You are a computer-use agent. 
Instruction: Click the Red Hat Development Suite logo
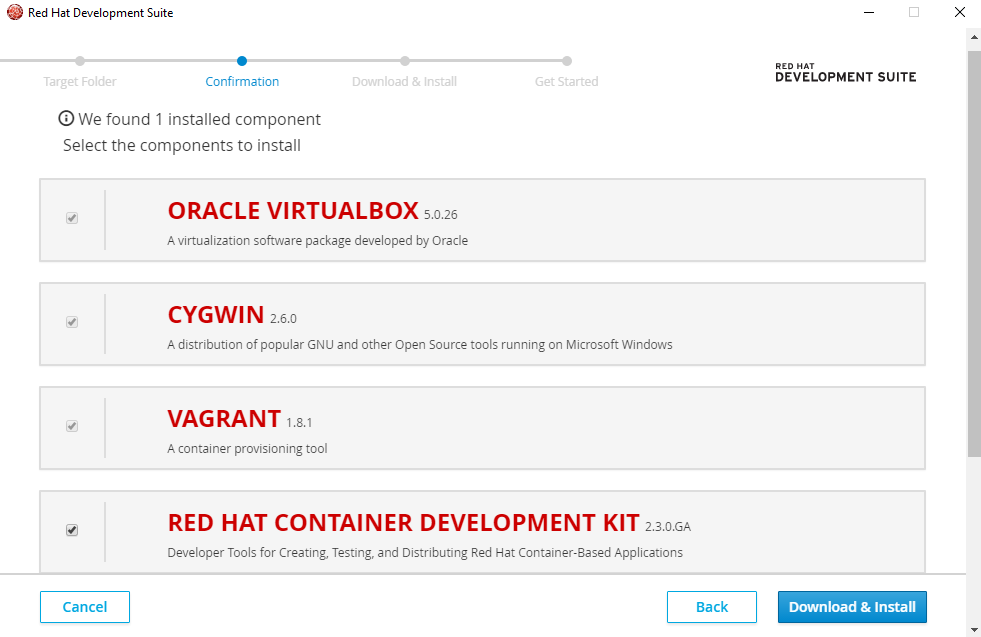click(x=846, y=73)
